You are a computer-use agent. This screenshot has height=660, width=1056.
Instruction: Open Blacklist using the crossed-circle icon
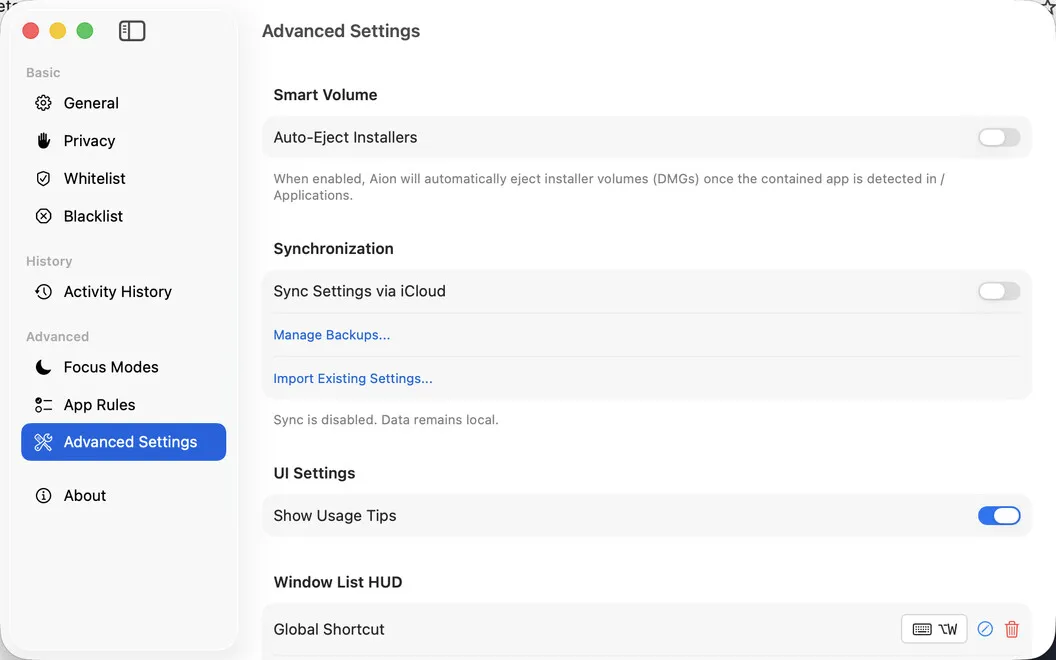click(x=43, y=216)
